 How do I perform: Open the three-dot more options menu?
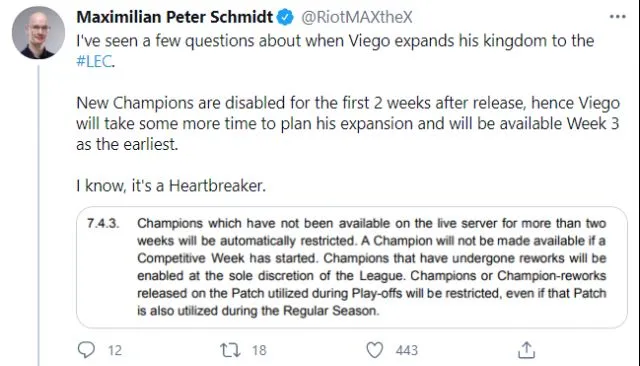[x=617, y=17]
